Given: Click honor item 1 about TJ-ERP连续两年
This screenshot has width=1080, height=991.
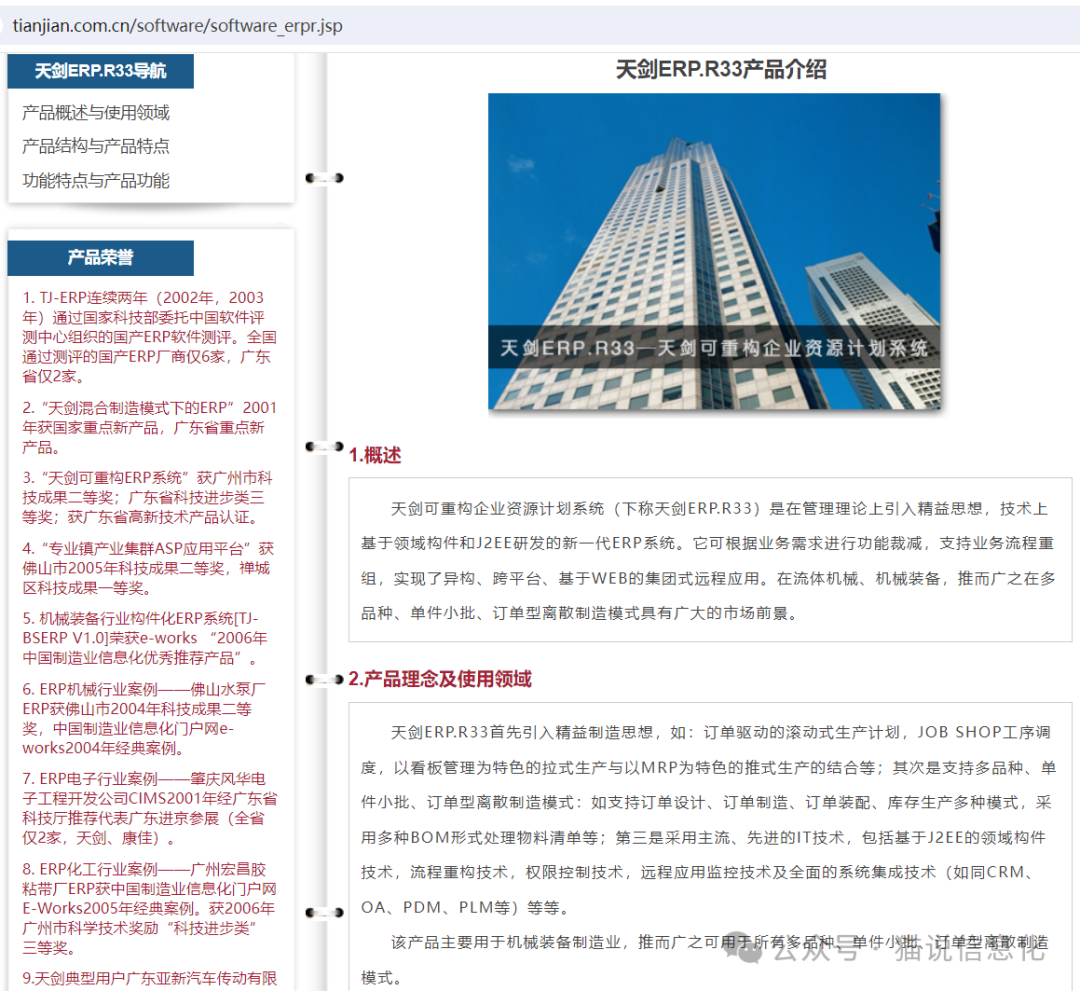Looking at the screenshot, I should pos(149,337).
